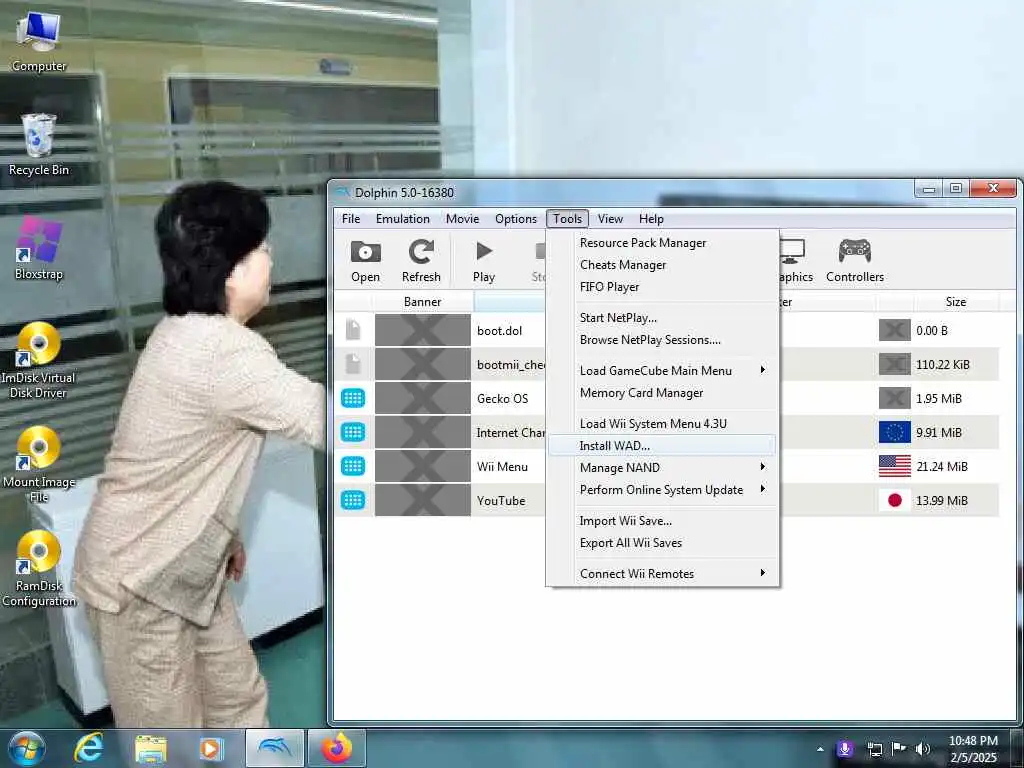The height and width of the screenshot is (768, 1024).
Task: Select Export All Wii Saves entry
Action: 662,543
